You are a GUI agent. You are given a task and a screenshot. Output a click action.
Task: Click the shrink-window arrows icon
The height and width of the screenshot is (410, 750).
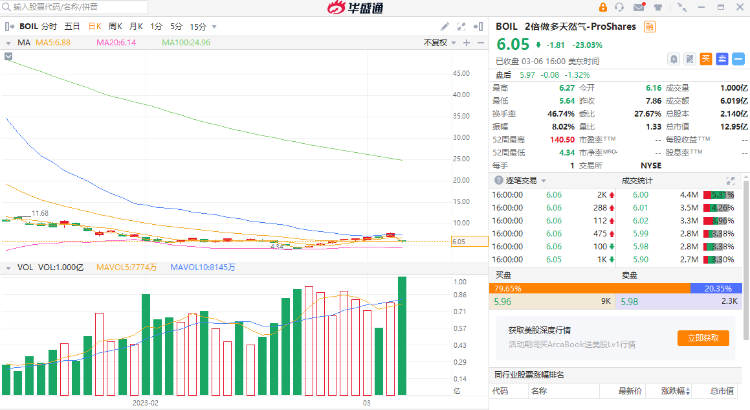[682, 7]
